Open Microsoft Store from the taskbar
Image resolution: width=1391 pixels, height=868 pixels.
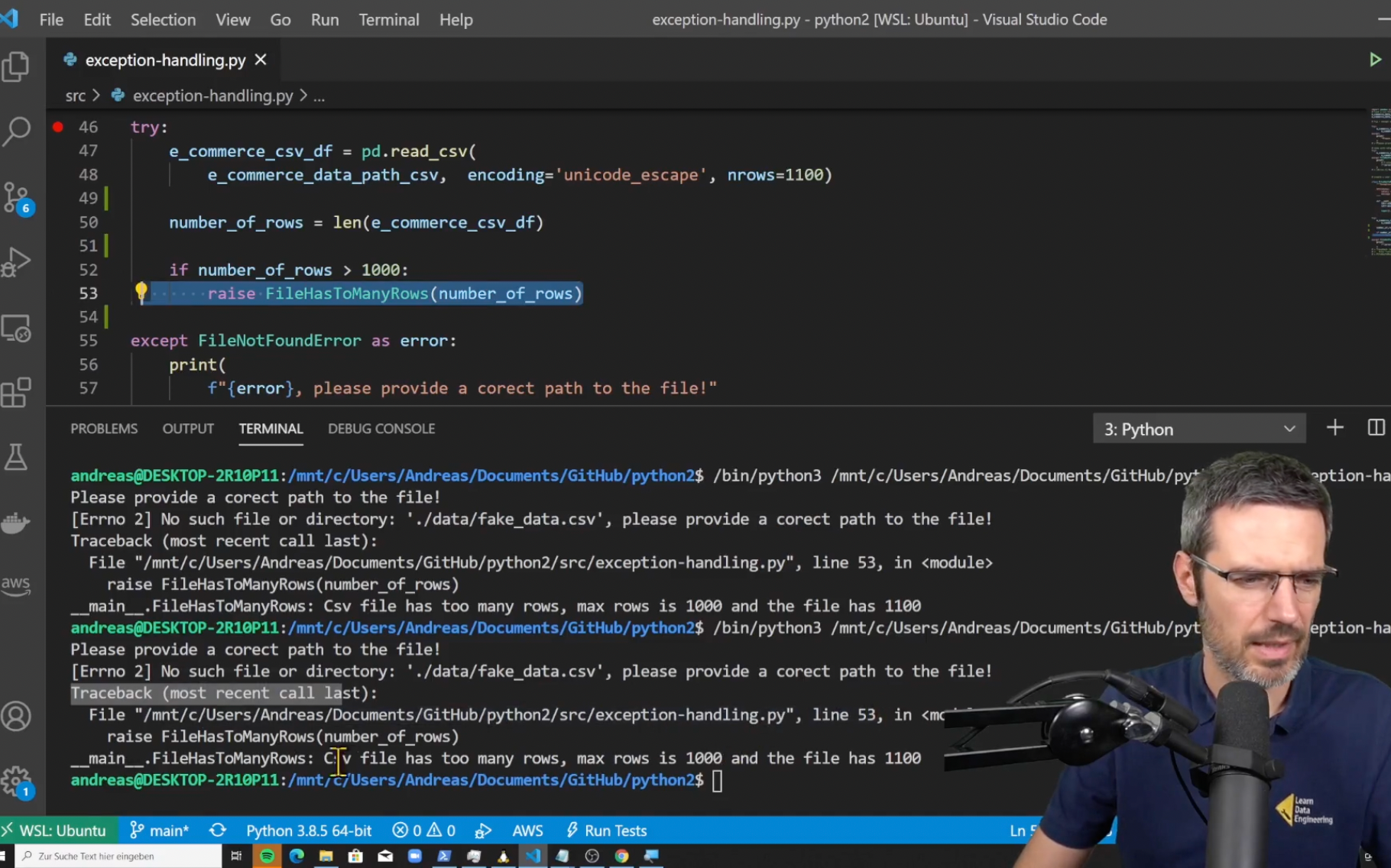tap(355, 856)
